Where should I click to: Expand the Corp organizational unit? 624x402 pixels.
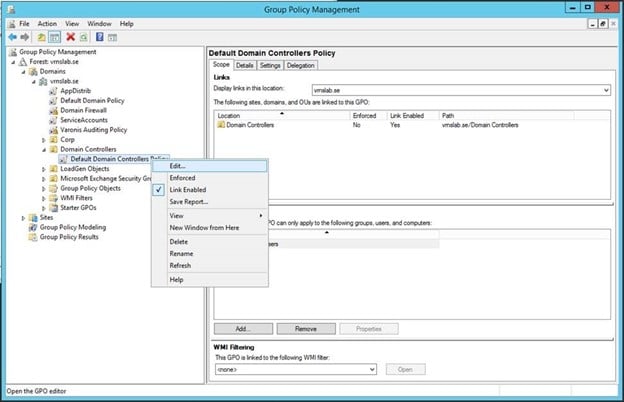[x=43, y=139]
